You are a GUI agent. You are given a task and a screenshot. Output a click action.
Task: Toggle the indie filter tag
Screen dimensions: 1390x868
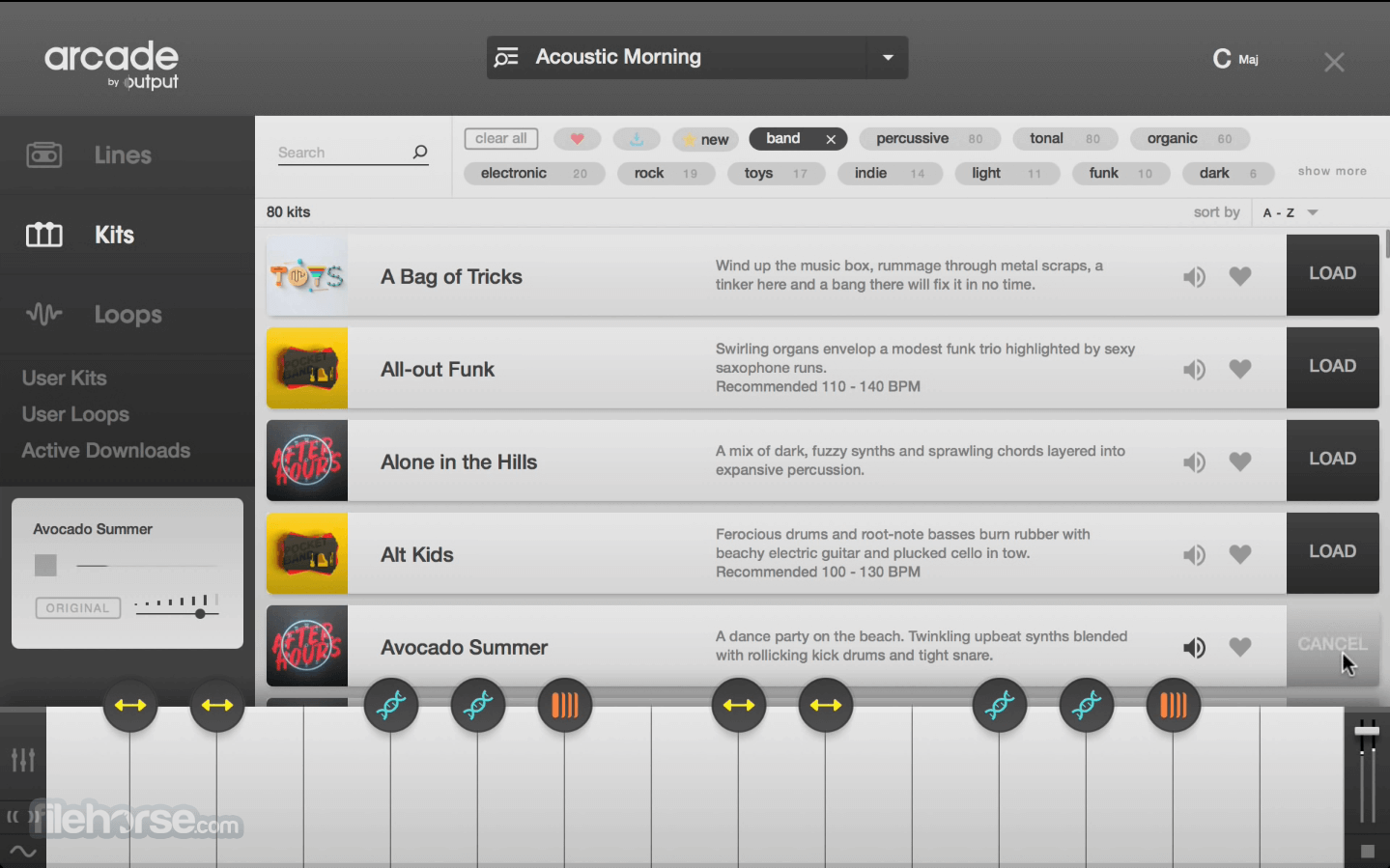(x=890, y=174)
